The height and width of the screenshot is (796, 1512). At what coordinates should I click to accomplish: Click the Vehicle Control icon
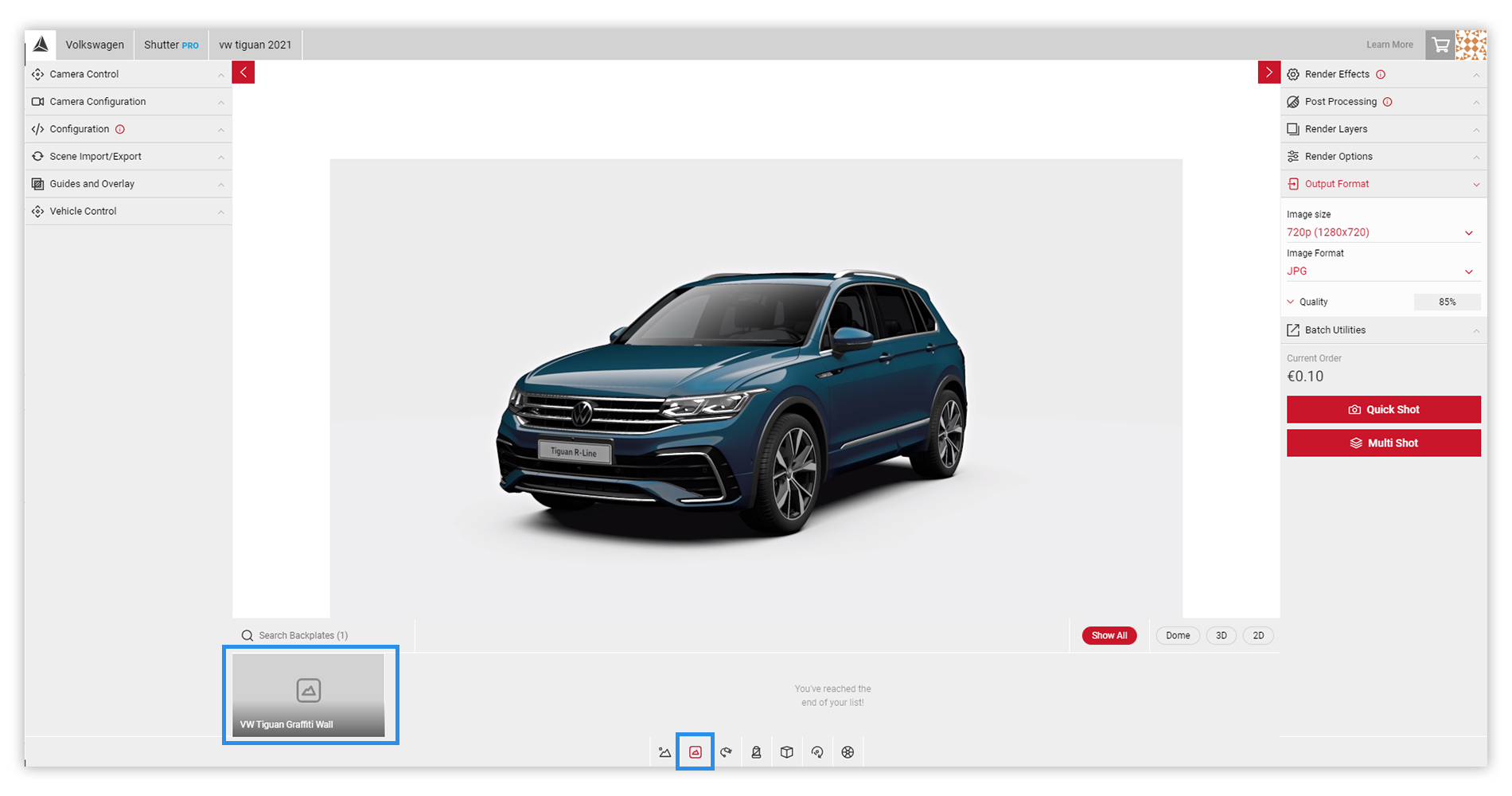point(37,212)
